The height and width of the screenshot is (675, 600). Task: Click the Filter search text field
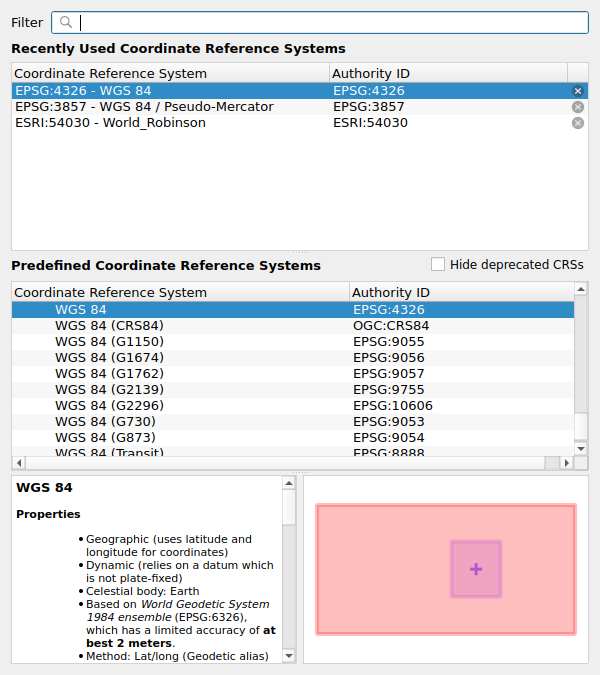pos(320,22)
